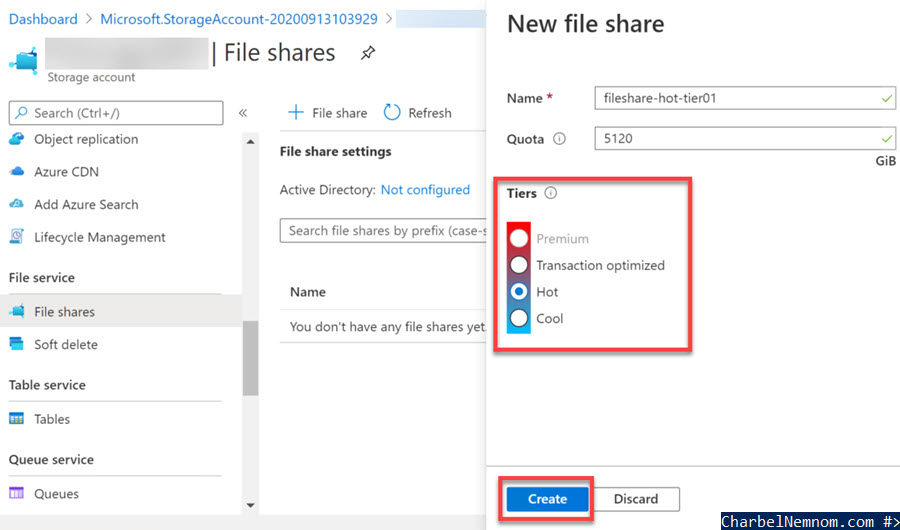Click the File shares sidebar icon
This screenshot has height=530, width=900.
point(17,311)
